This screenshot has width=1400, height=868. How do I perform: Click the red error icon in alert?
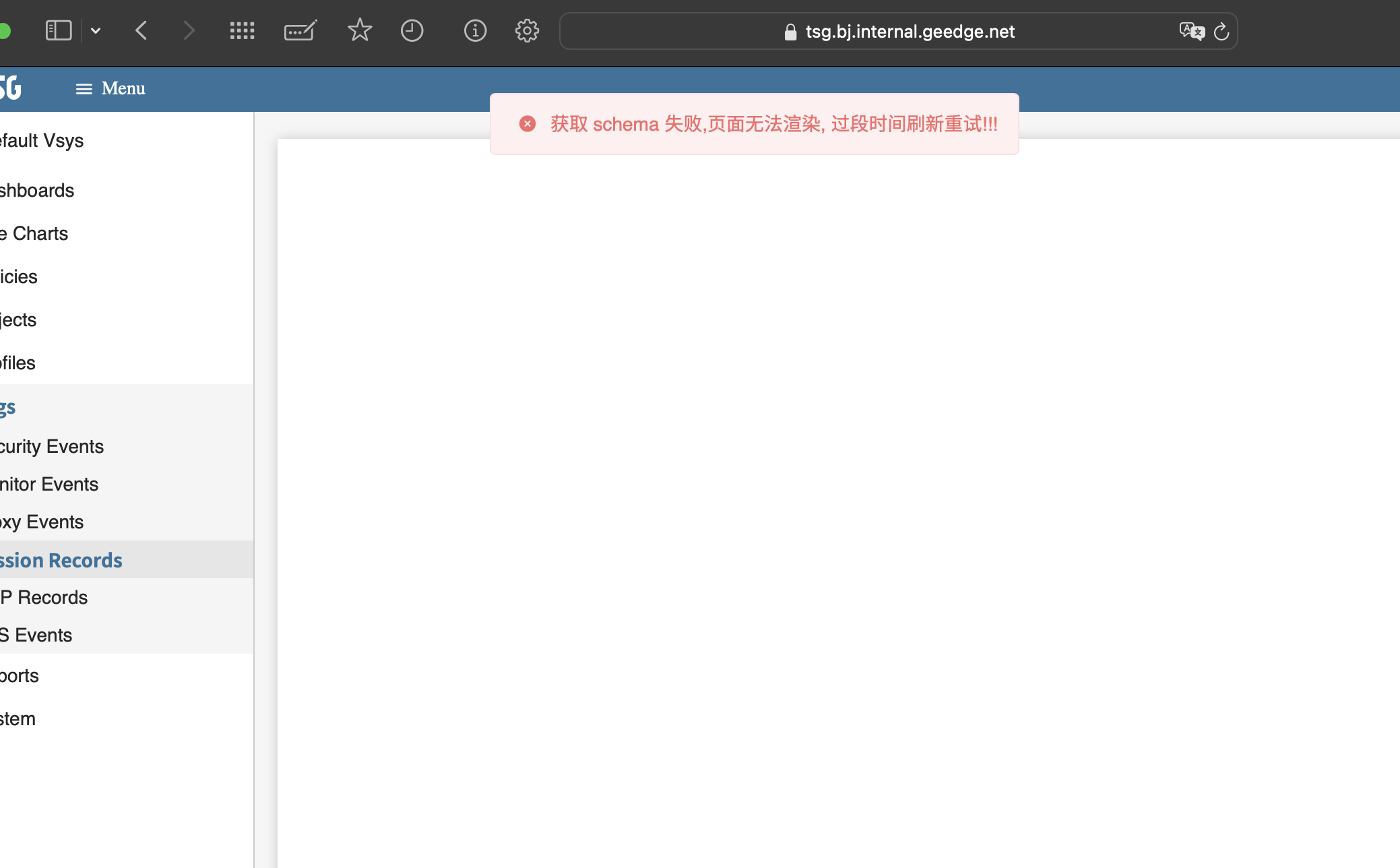pos(528,124)
